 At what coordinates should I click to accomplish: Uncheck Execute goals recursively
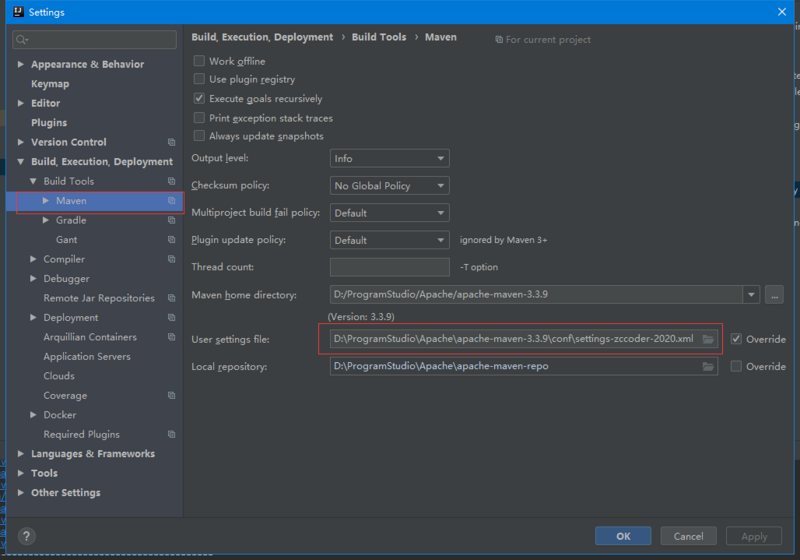[x=199, y=98]
